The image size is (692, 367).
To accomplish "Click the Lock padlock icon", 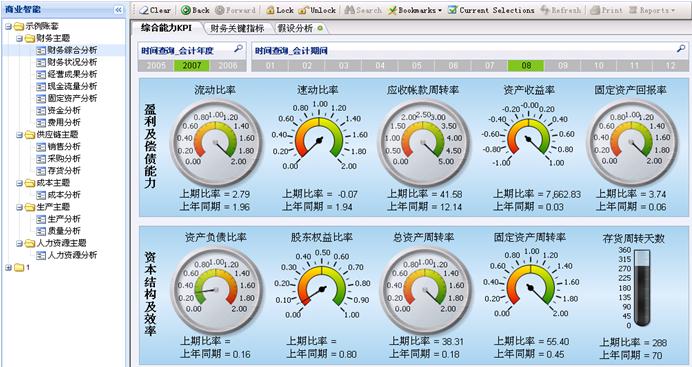I will pyautogui.click(x=270, y=10).
